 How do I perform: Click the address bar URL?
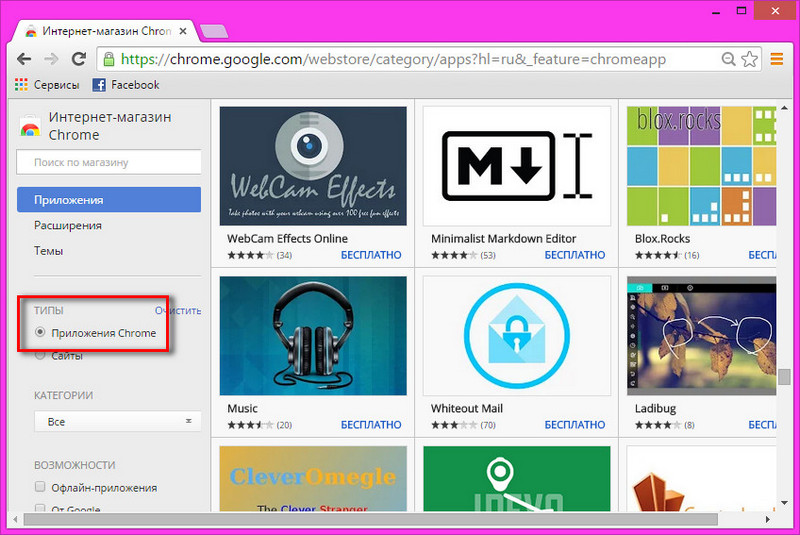[393, 59]
